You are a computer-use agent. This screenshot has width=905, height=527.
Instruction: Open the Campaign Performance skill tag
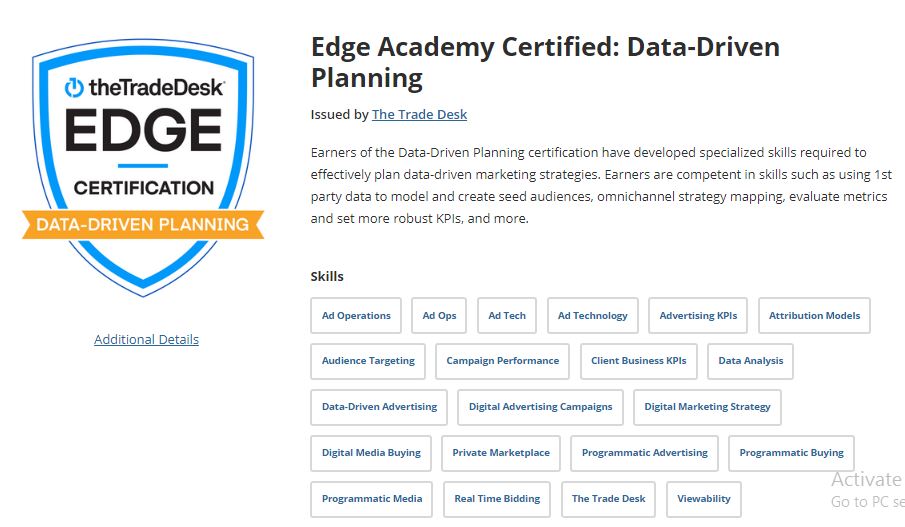coord(502,361)
